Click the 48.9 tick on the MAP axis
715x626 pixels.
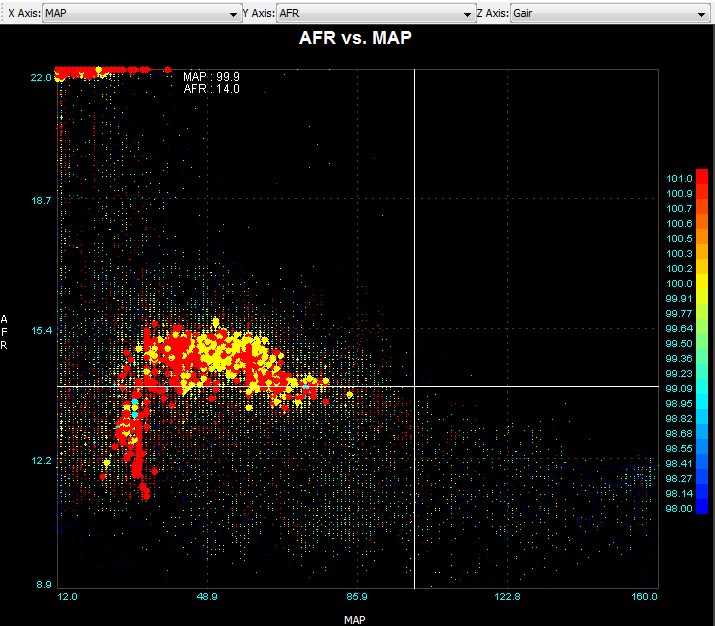pyautogui.click(x=208, y=597)
